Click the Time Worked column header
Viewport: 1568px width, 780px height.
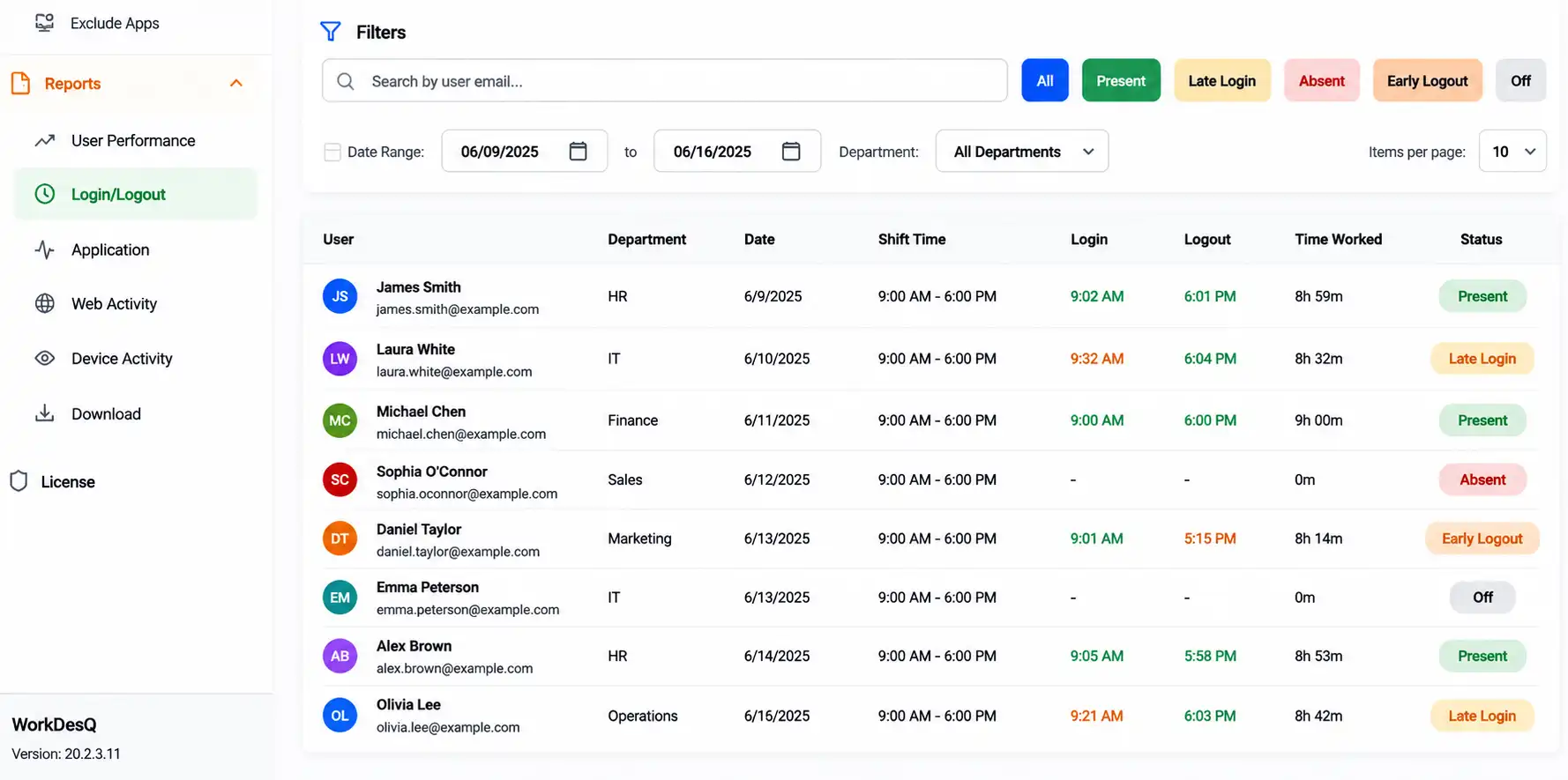[1339, 239]
